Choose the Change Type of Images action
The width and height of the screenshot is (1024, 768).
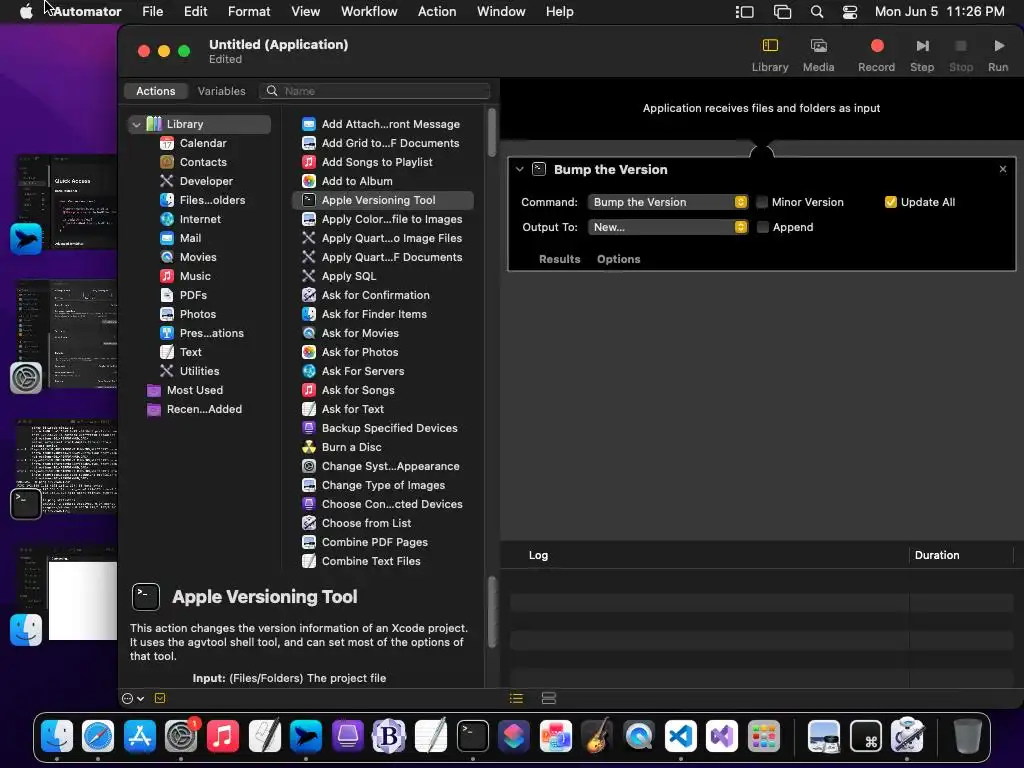(x=383, y=485)
